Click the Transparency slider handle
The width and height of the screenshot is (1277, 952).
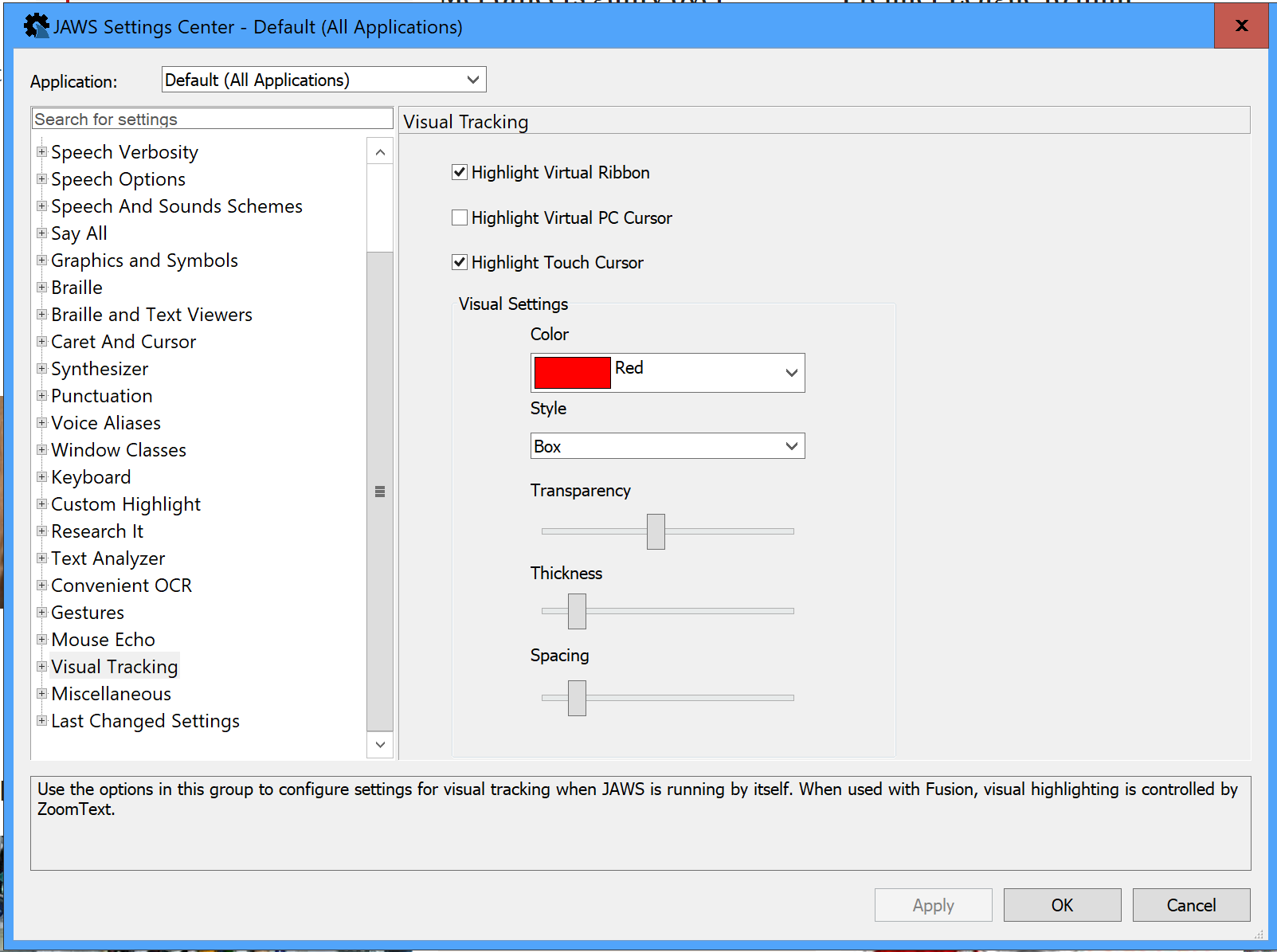[x=656, y=531]
